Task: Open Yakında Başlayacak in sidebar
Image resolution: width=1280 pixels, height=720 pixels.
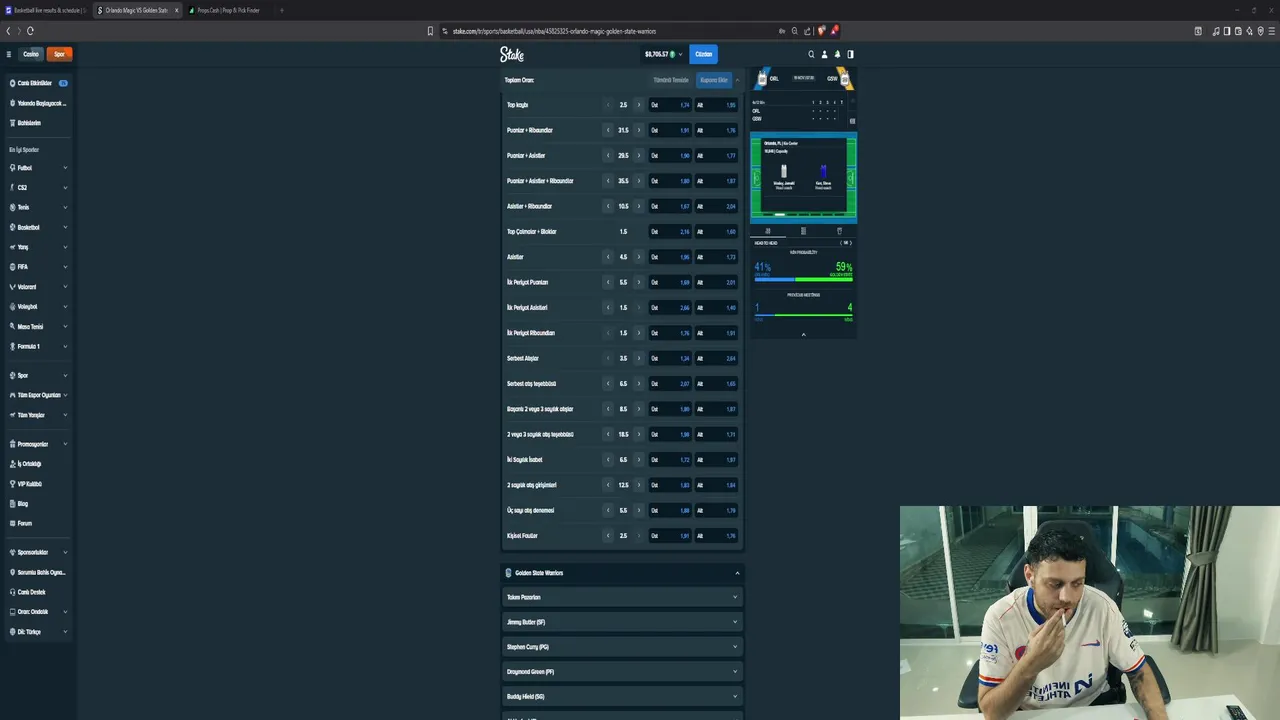Action: pyautogui.click(x=38, y=103)
